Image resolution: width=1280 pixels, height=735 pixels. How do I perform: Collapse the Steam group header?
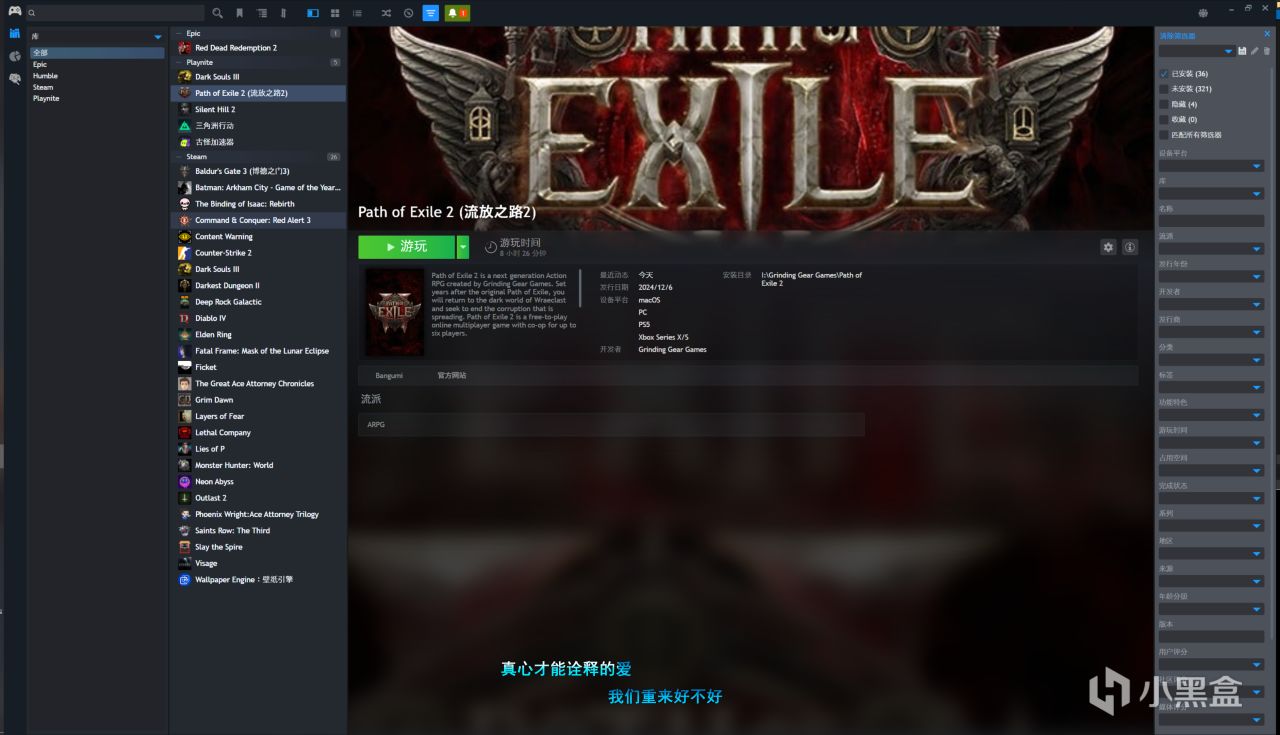[x=259, y=157]
